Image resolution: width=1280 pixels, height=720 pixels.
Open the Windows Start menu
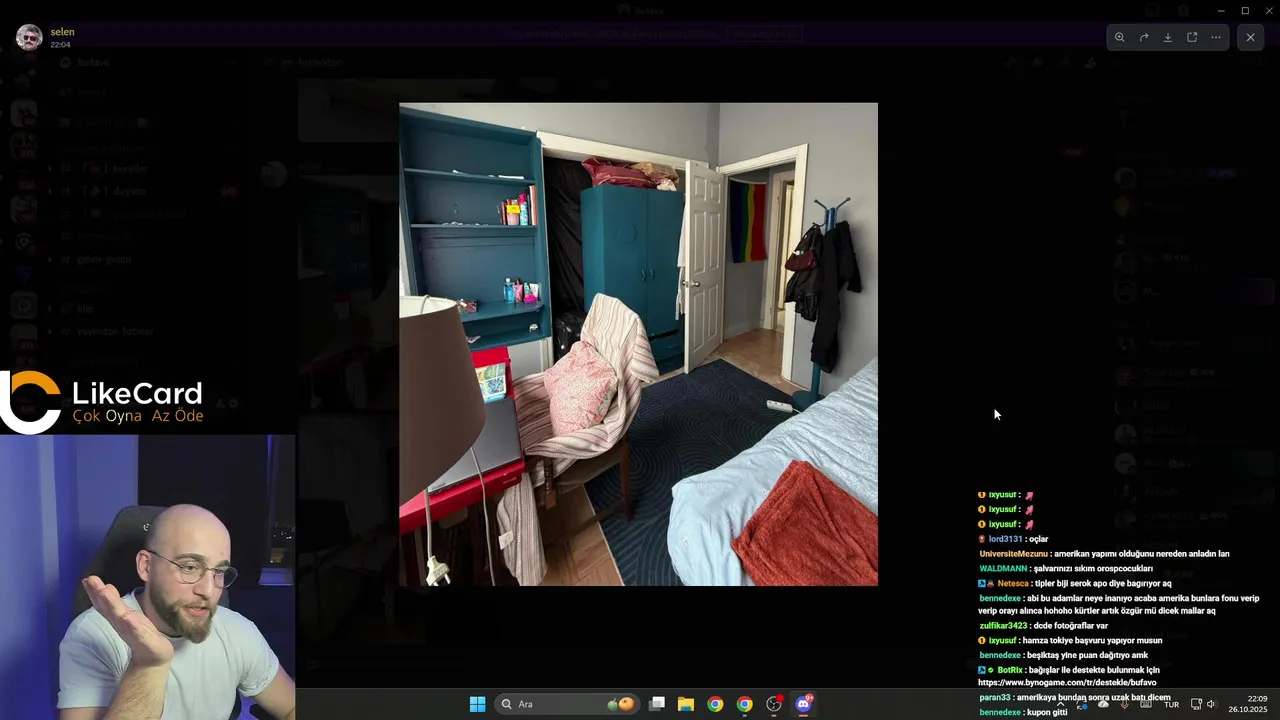tap(477, 704)
